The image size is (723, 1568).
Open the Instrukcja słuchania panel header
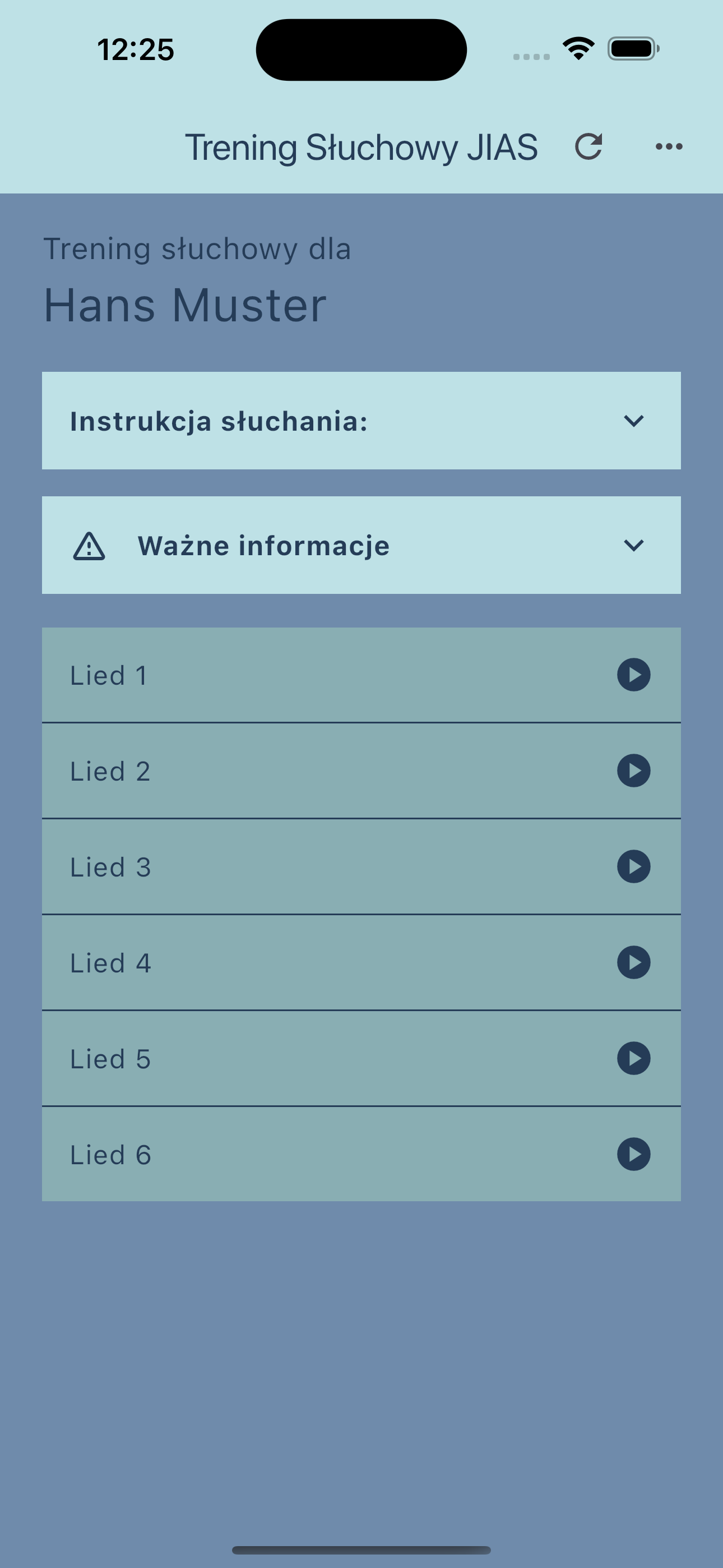click(x=361, y=421)
